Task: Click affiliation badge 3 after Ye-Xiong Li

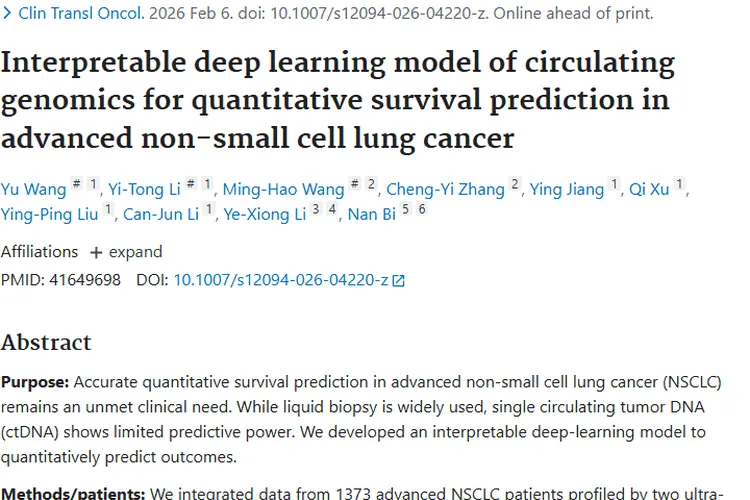Action: coord(315,210)
